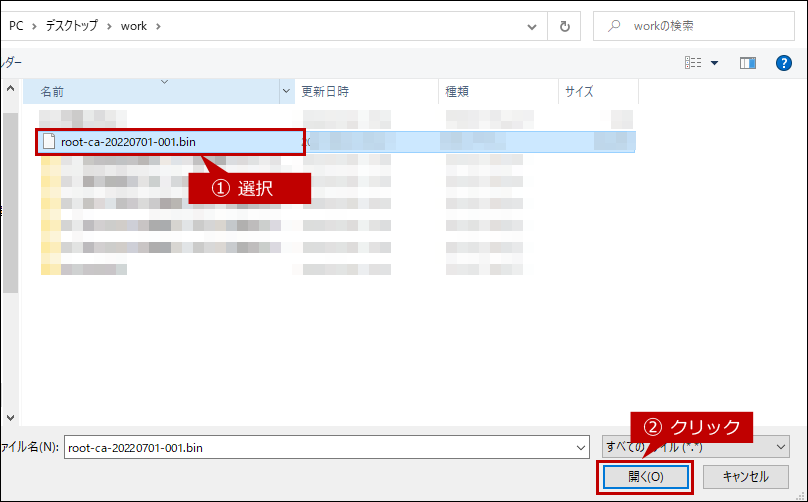Sort by 名前 column header
Image resolution: width=808 pixels, height=502 pixels.
151,92
